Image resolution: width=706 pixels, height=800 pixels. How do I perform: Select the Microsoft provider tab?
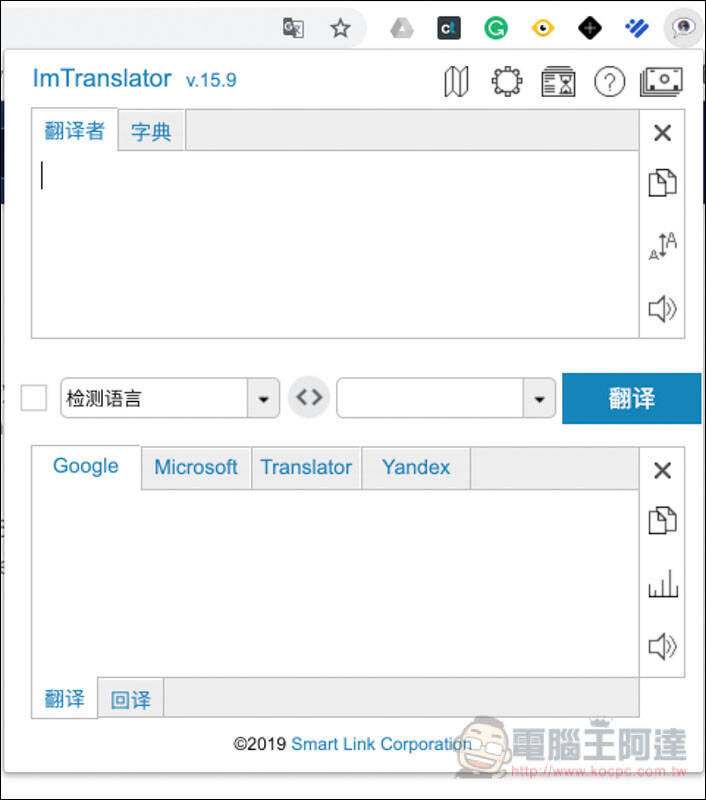(196, 467)
